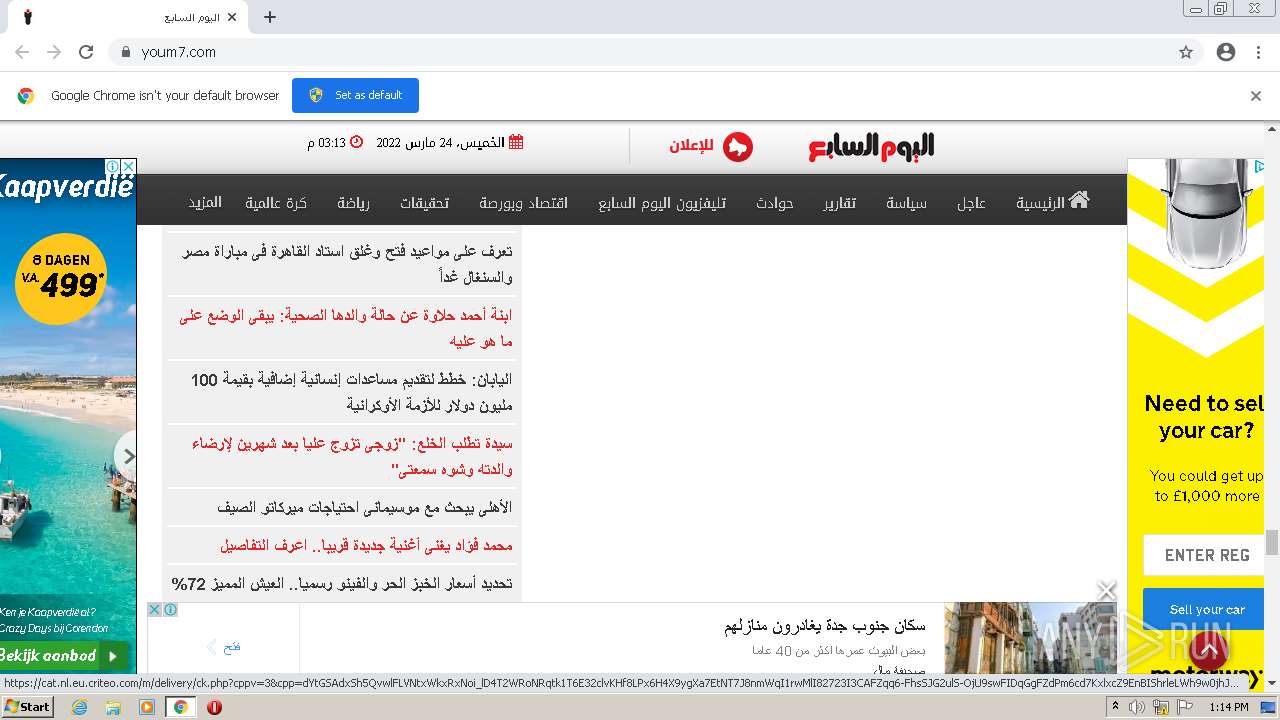The image size is (1280, 720).
Task: Open headline سيدة تطلب الخلع
Action: coord(352,456)
